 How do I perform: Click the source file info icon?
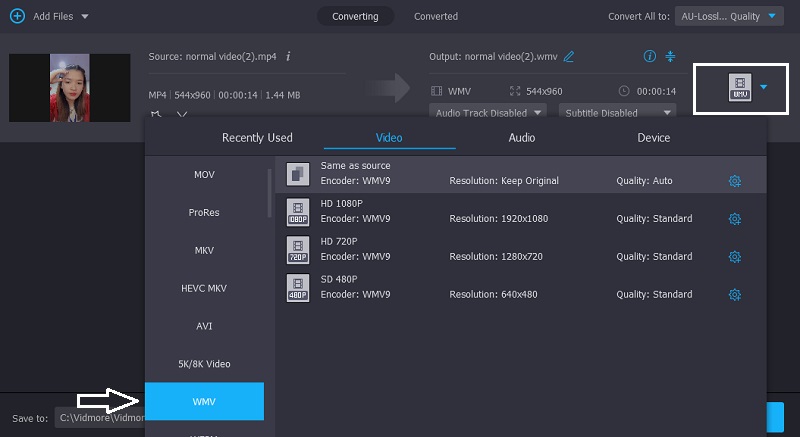click(x=288, y=56)
